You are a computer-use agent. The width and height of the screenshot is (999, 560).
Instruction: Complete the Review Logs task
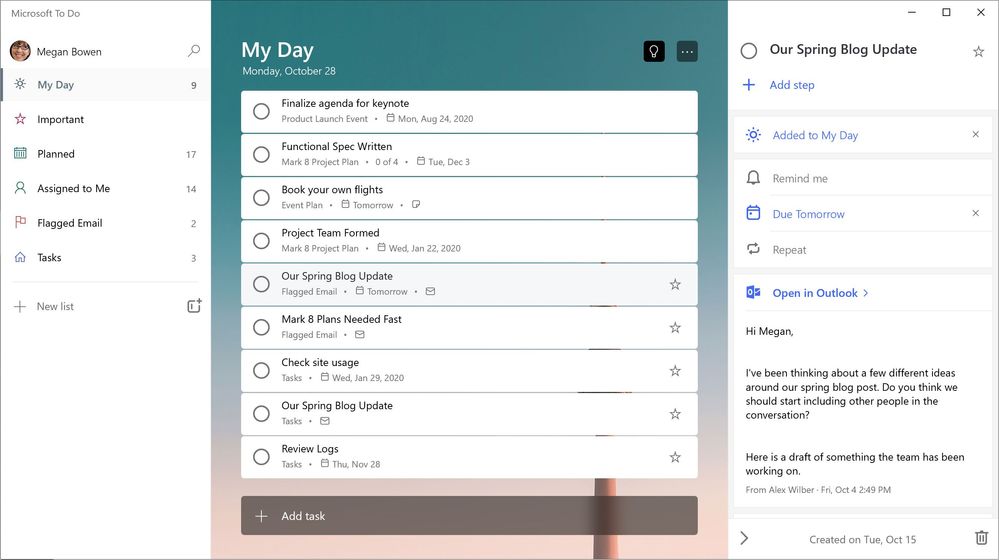[261, 457]
